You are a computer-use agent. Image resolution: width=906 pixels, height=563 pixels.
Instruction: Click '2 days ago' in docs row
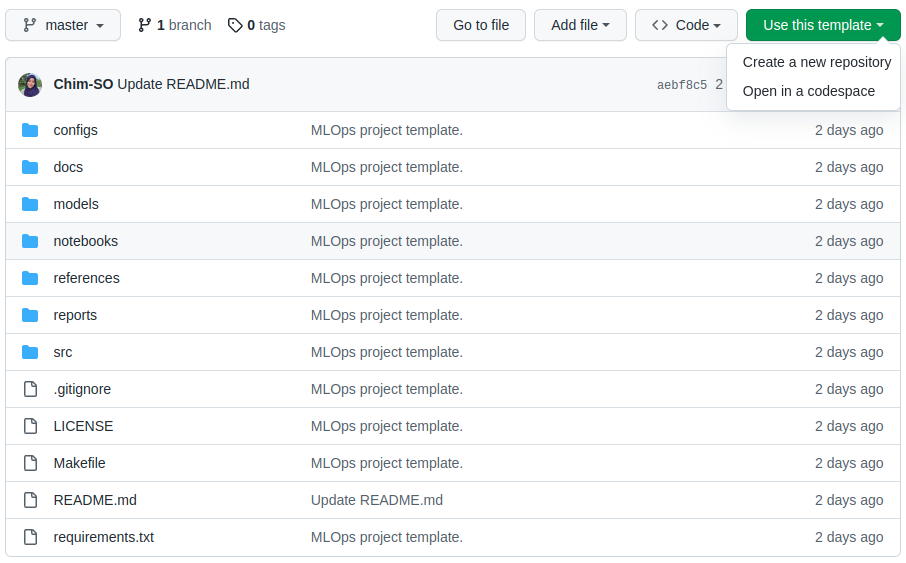pyautogui.click(x=849, y=167)
